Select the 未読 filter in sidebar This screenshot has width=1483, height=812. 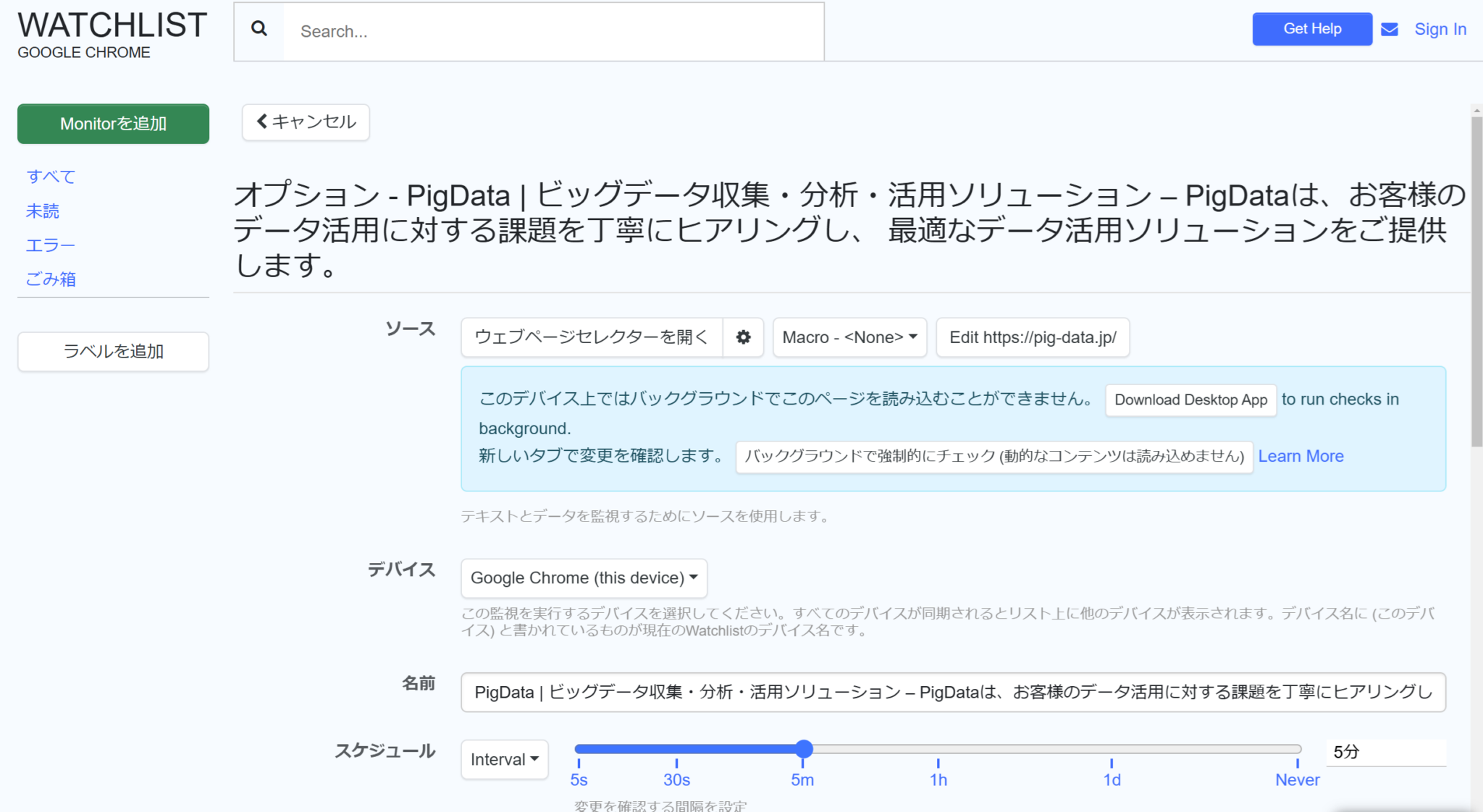43,211
